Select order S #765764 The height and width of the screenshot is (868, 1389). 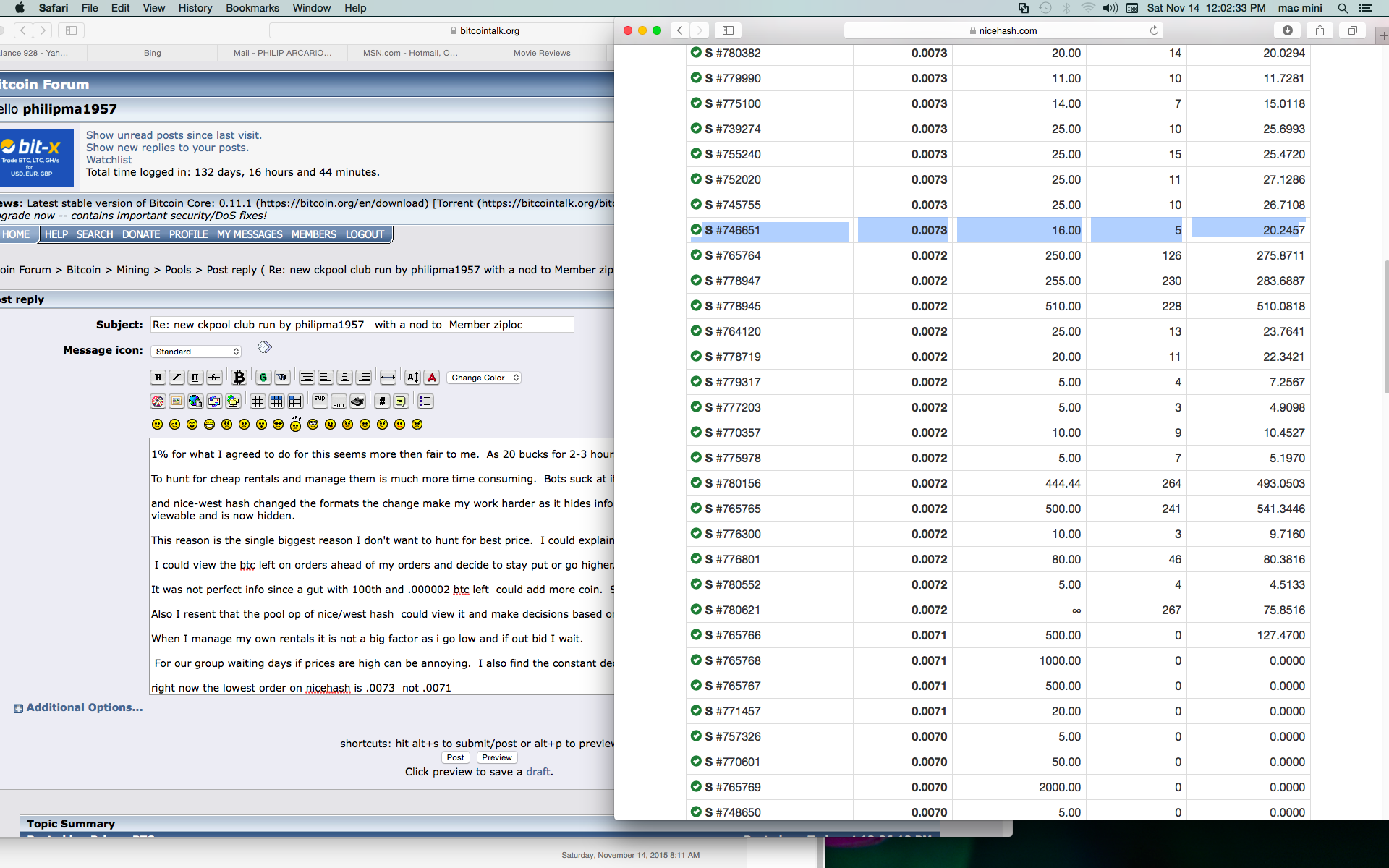coord(998,255)
